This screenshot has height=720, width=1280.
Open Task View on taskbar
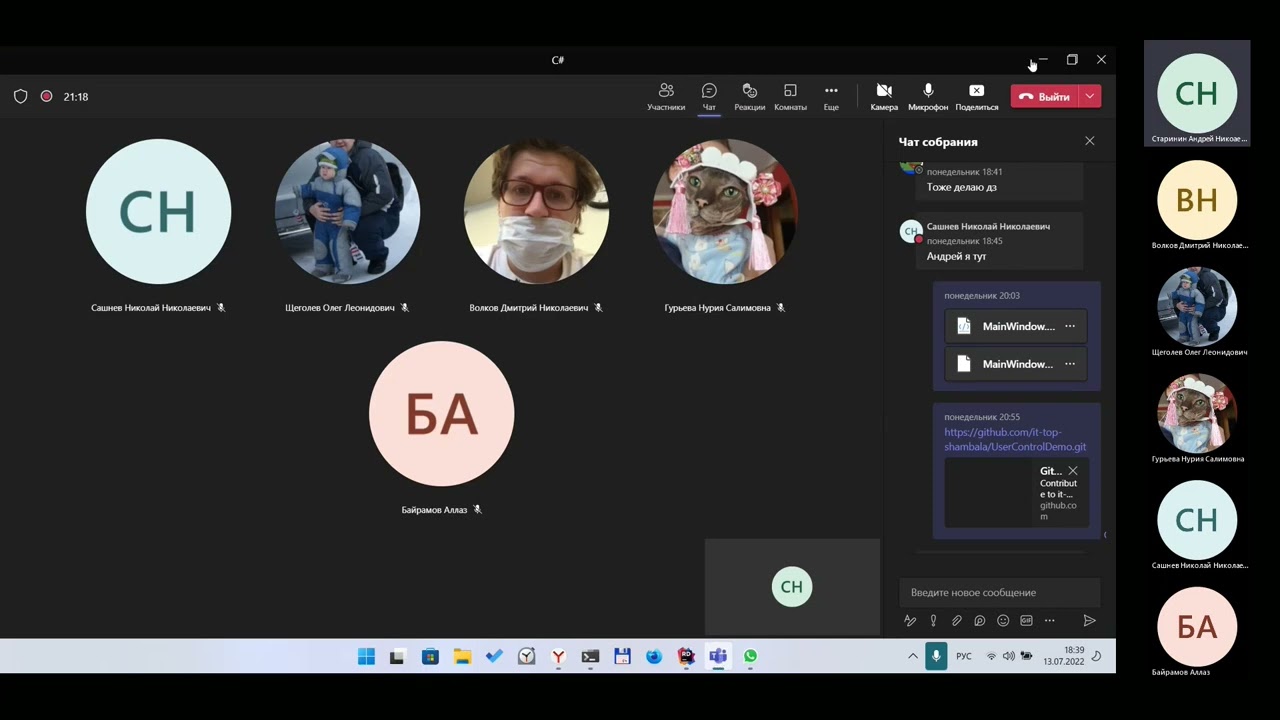[x=397, y=656]
